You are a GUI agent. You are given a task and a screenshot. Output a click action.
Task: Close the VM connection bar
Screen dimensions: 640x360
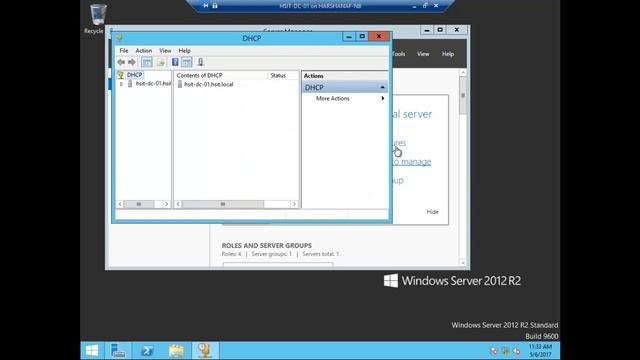tap(436, 6)
